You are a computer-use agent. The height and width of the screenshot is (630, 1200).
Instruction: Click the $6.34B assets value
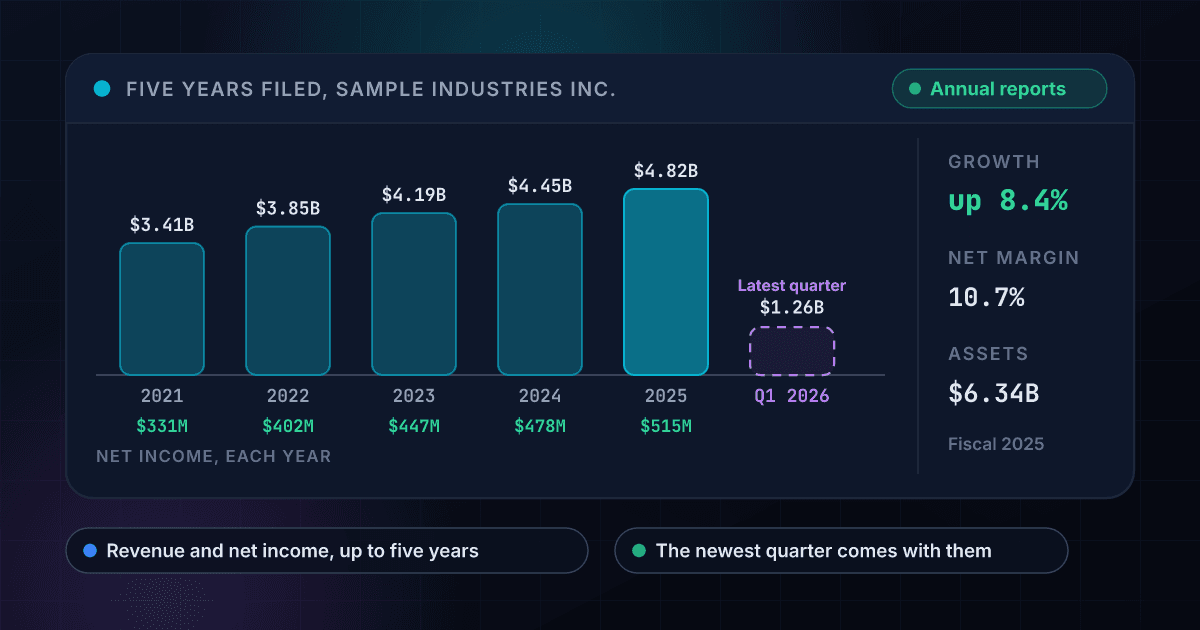[994, 393]
